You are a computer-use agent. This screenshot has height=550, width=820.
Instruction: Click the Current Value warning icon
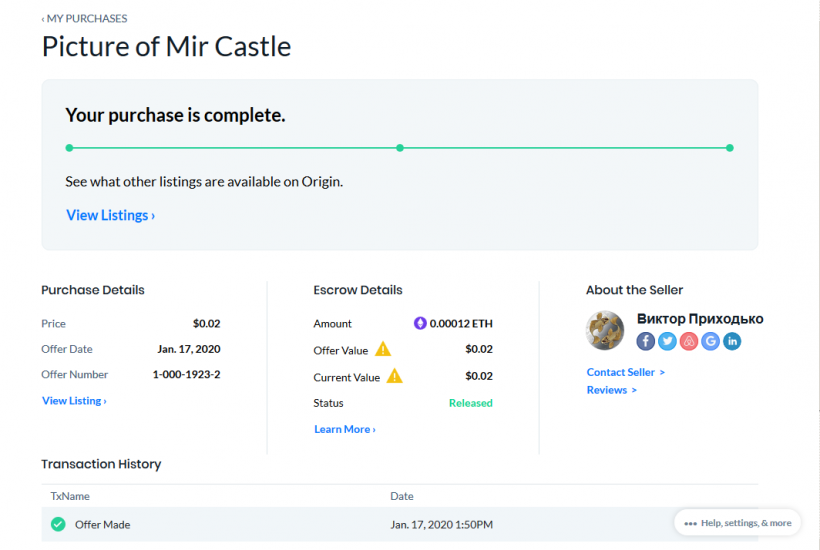(394, 376)
